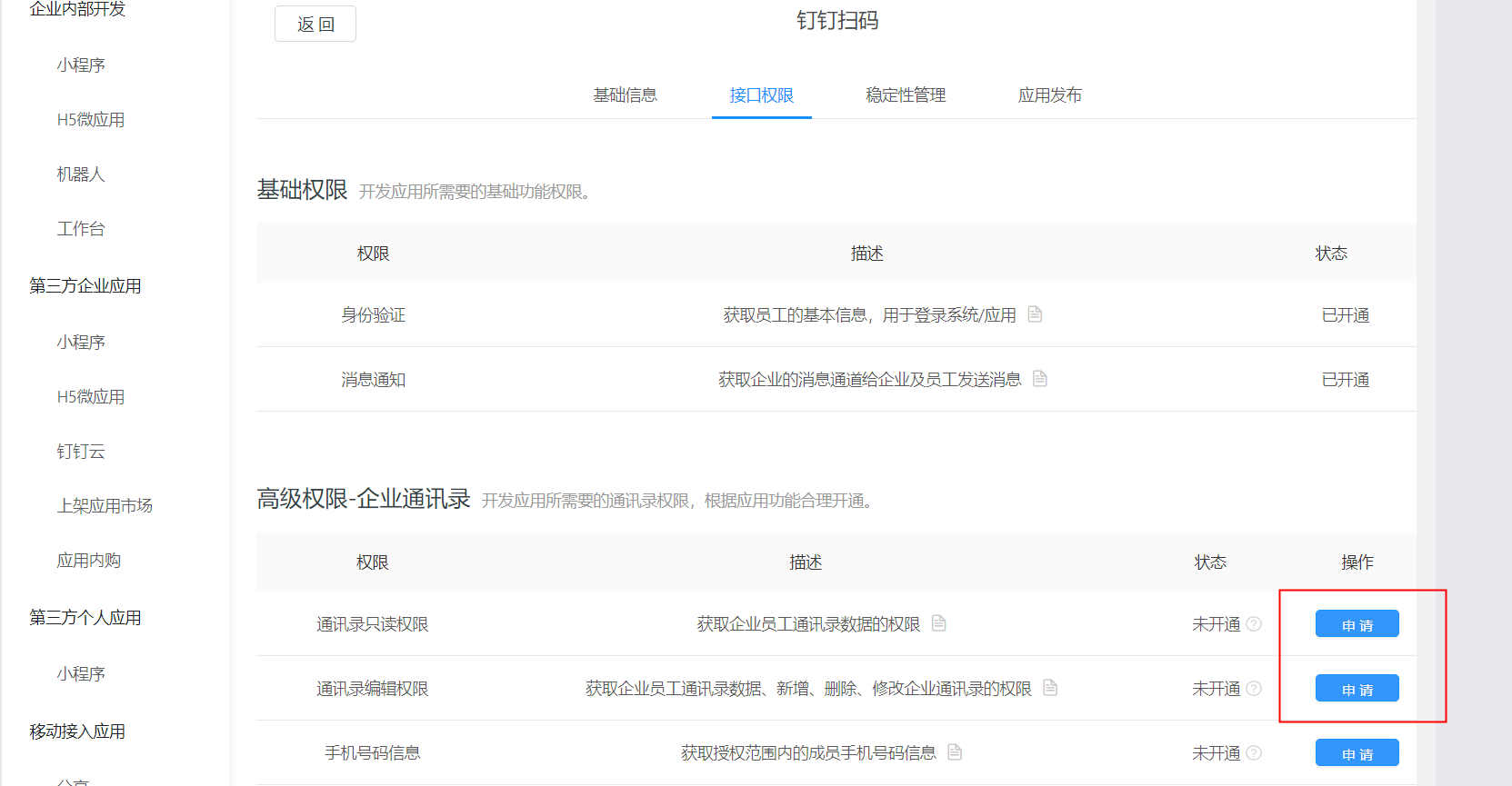Select 小程序 under 第三方个人应用
The image size is (1512, 786).
[x=81, y=674]
